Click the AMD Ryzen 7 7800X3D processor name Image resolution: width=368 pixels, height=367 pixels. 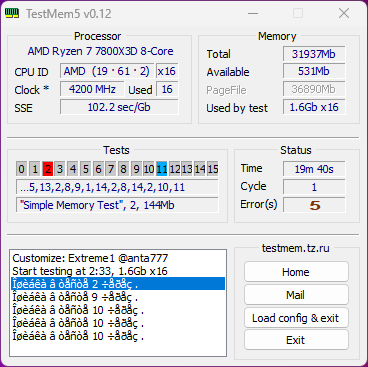tap(100, 51)
